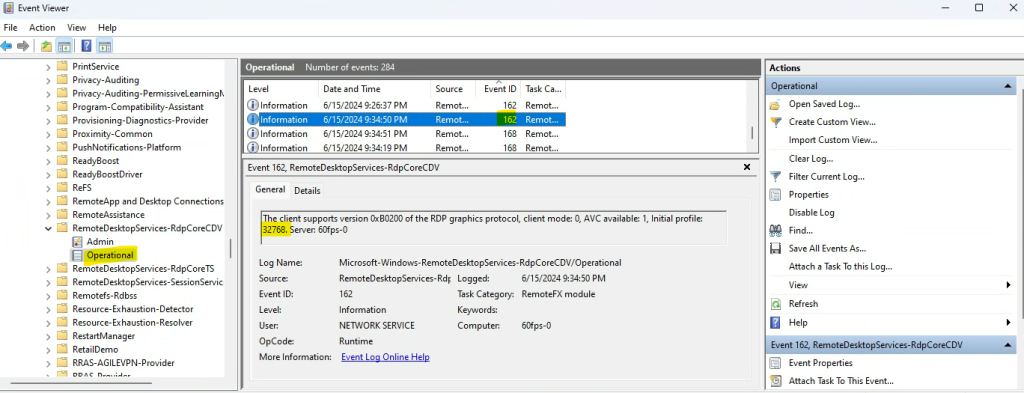This screenshot has width=1024, height=393.
Task: Click the Up one level folder icon
Action: point(46,46)
